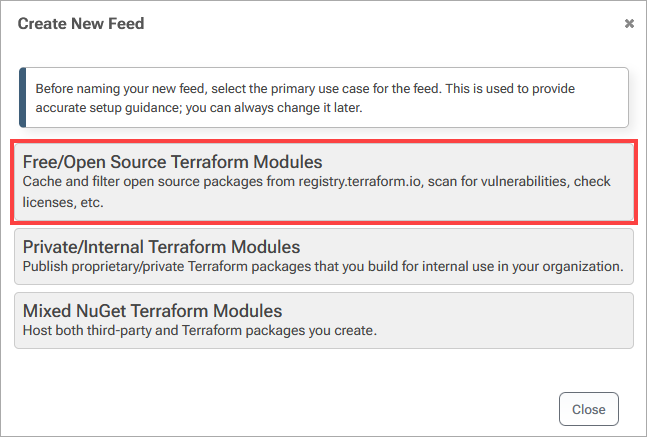Image resolution: width=647 pixels, height=437 pixels.
Task: Click the 'scan for vulnerabilities' text
Action: click(x=497, y=182)
